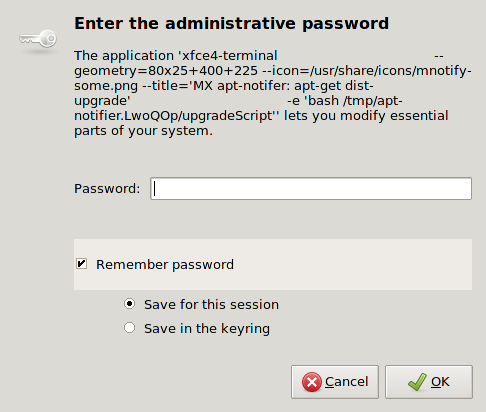Click the 'Save for this session' label
This screenshot has width=486, height=412.
pos(211,305)
